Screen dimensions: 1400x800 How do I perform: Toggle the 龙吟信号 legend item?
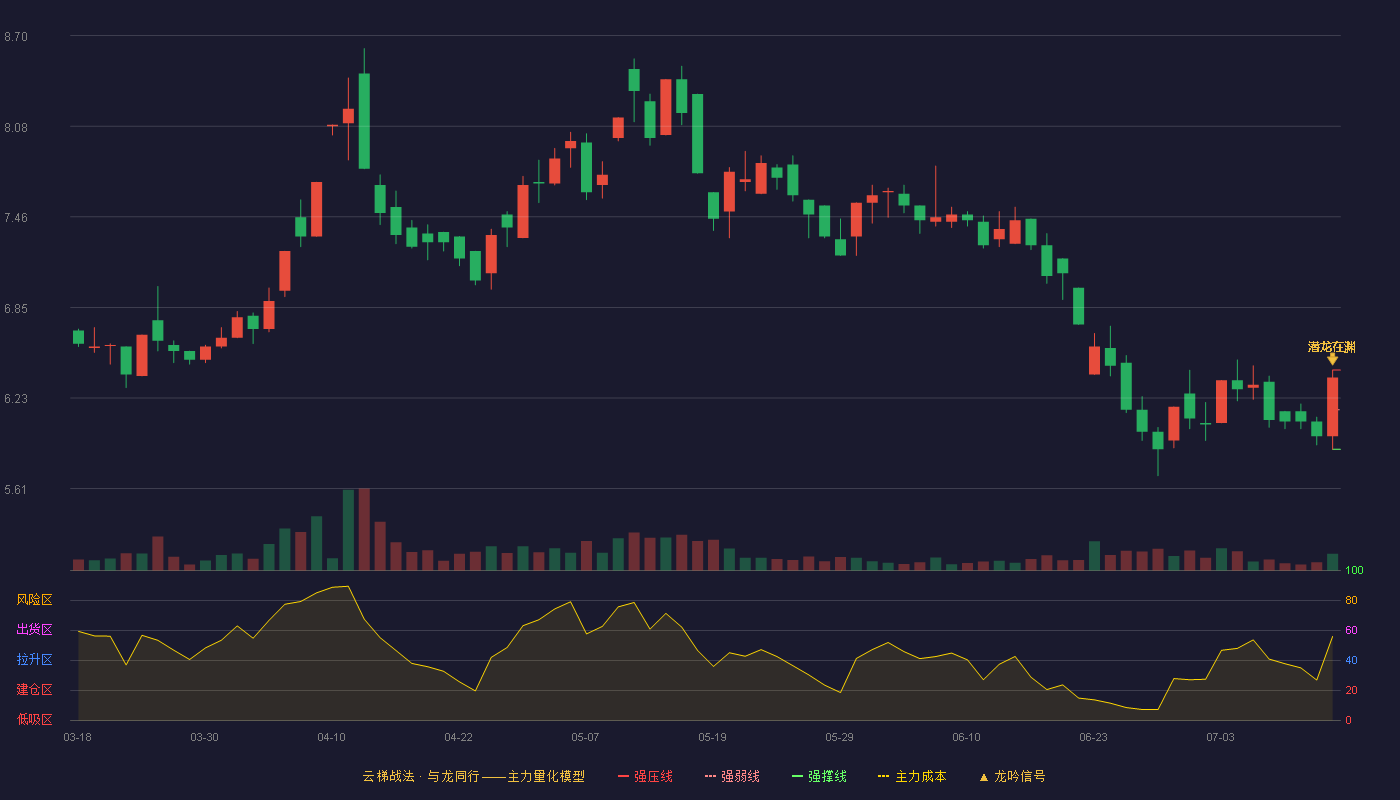pyautogui.click(x=1012, y=776)
